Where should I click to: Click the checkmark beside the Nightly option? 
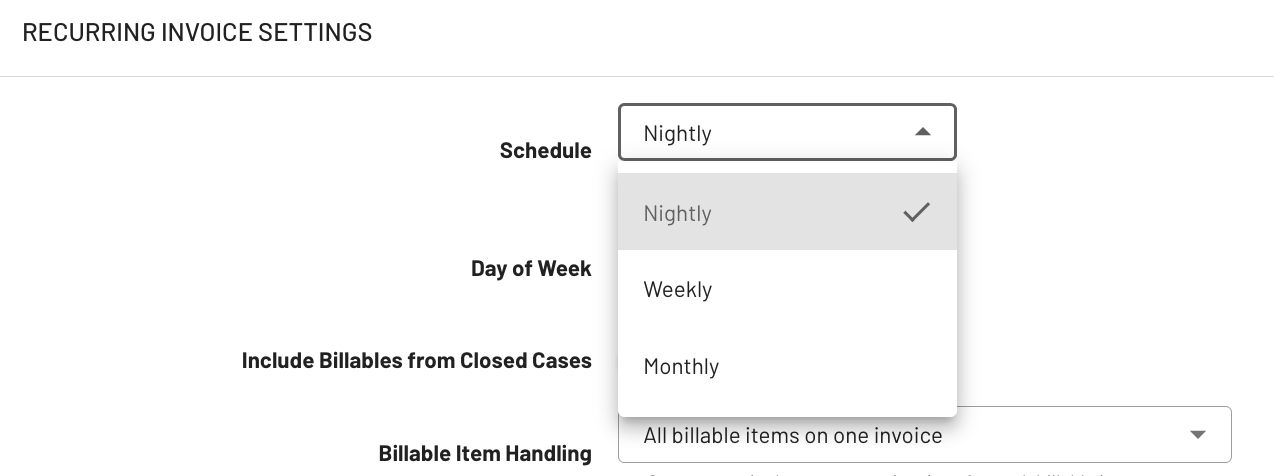tap(916, 212)
